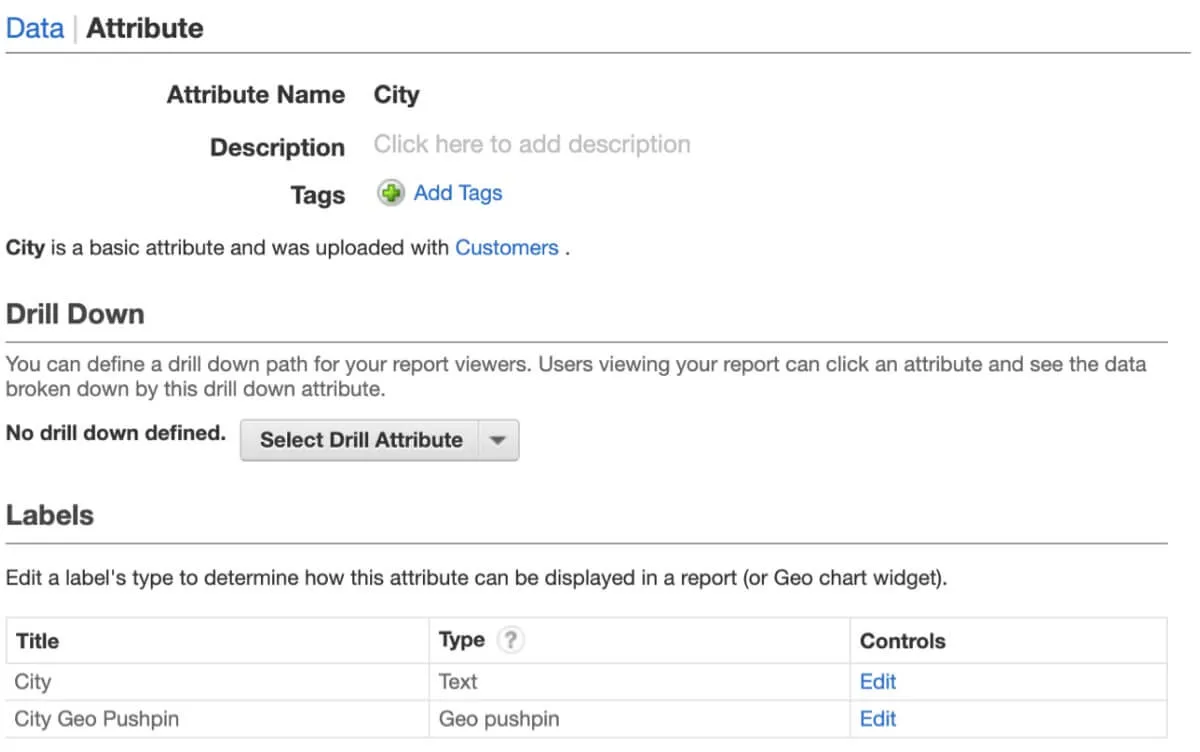This screenshot has width=1200, height=752.
Task: Click the green plus Add Tags icon
Action: pyautogui.click(x=390, y=193)
